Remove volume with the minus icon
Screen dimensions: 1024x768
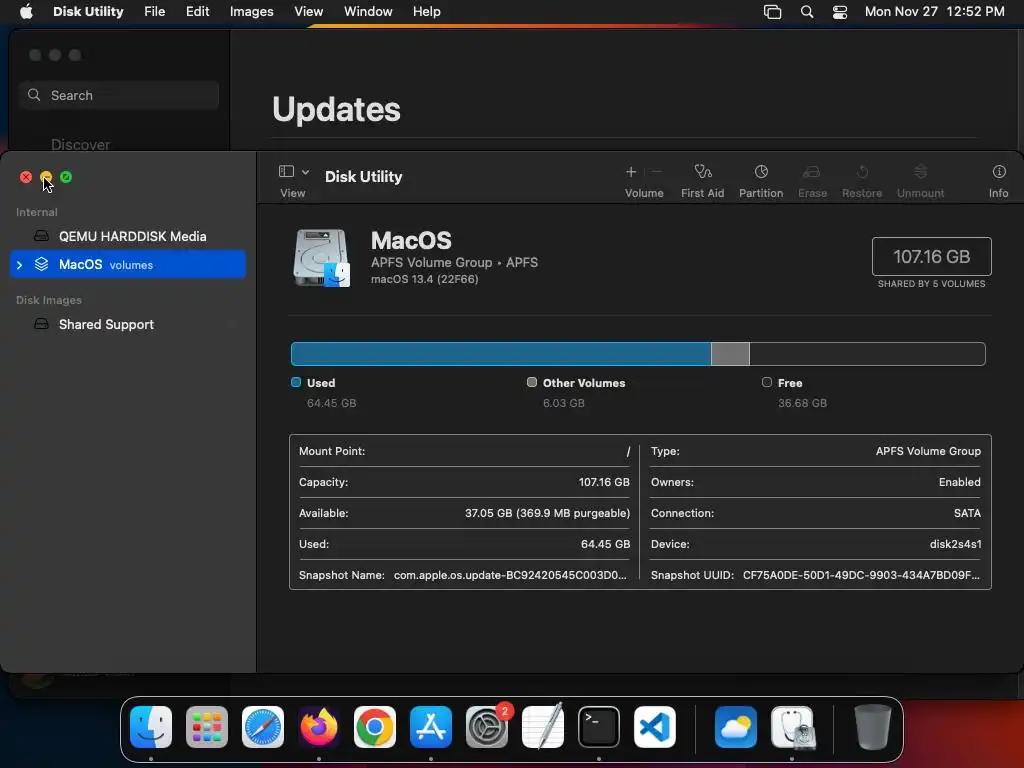[x=657, y=172]
